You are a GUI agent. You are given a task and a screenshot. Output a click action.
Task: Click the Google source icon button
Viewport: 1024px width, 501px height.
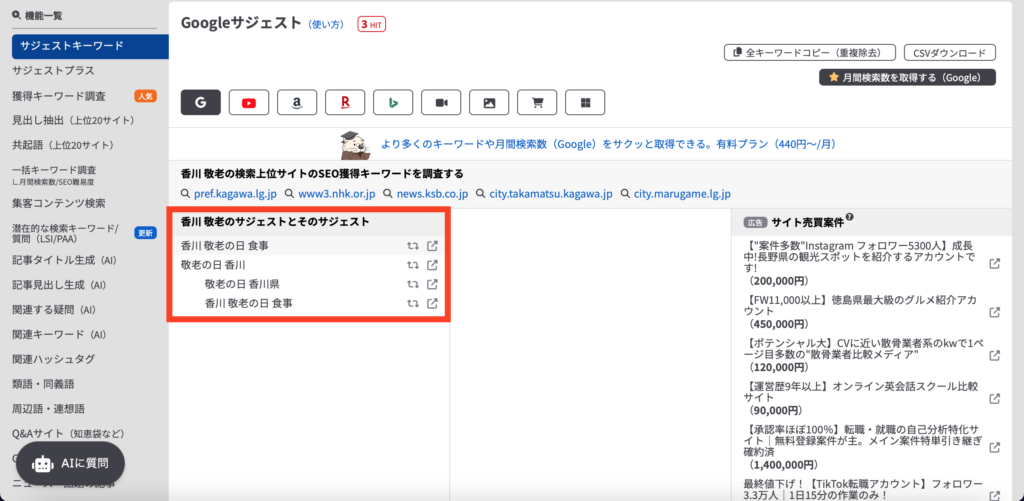[201, 102]
